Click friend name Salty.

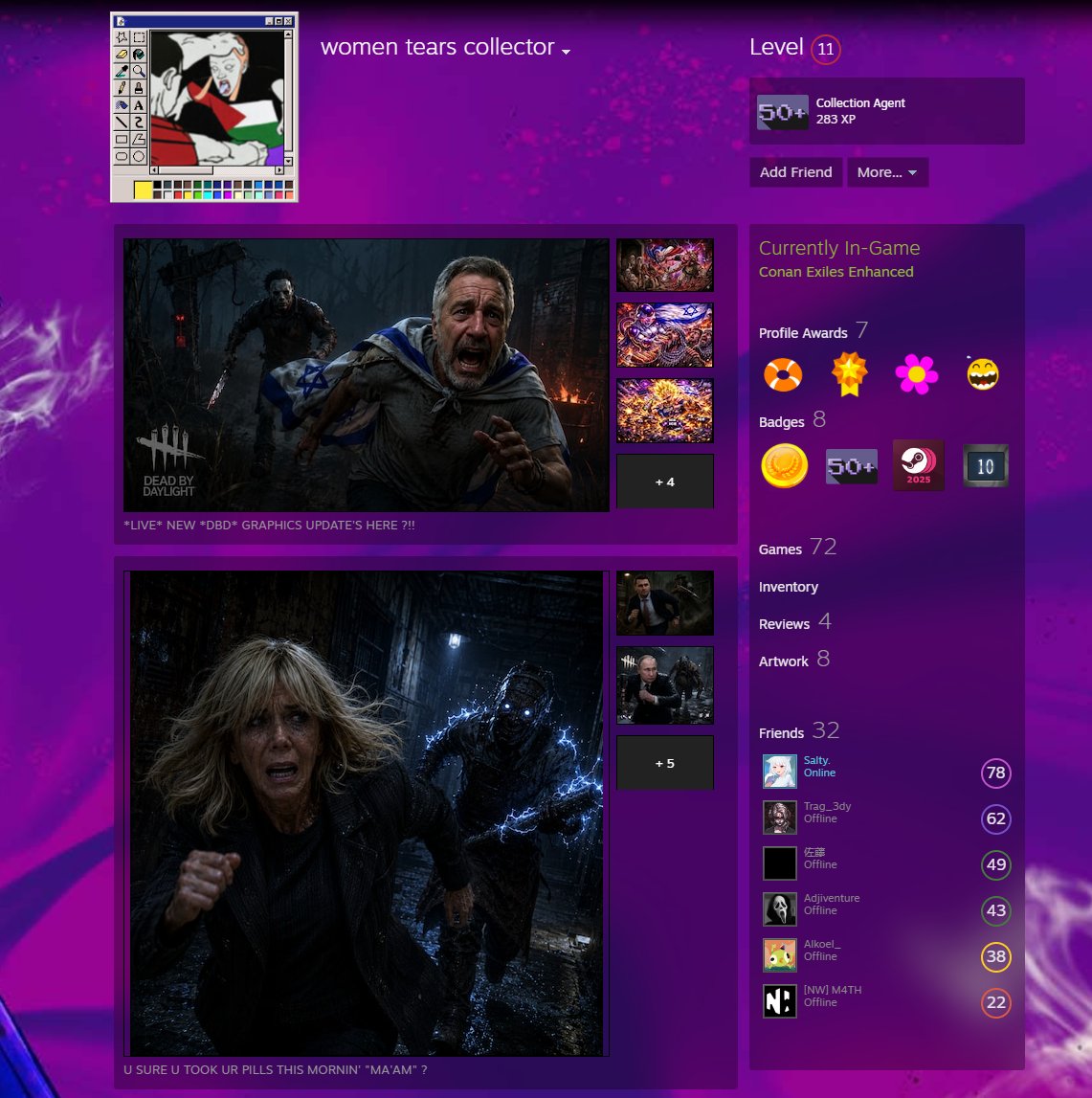[x=817, y=760]
